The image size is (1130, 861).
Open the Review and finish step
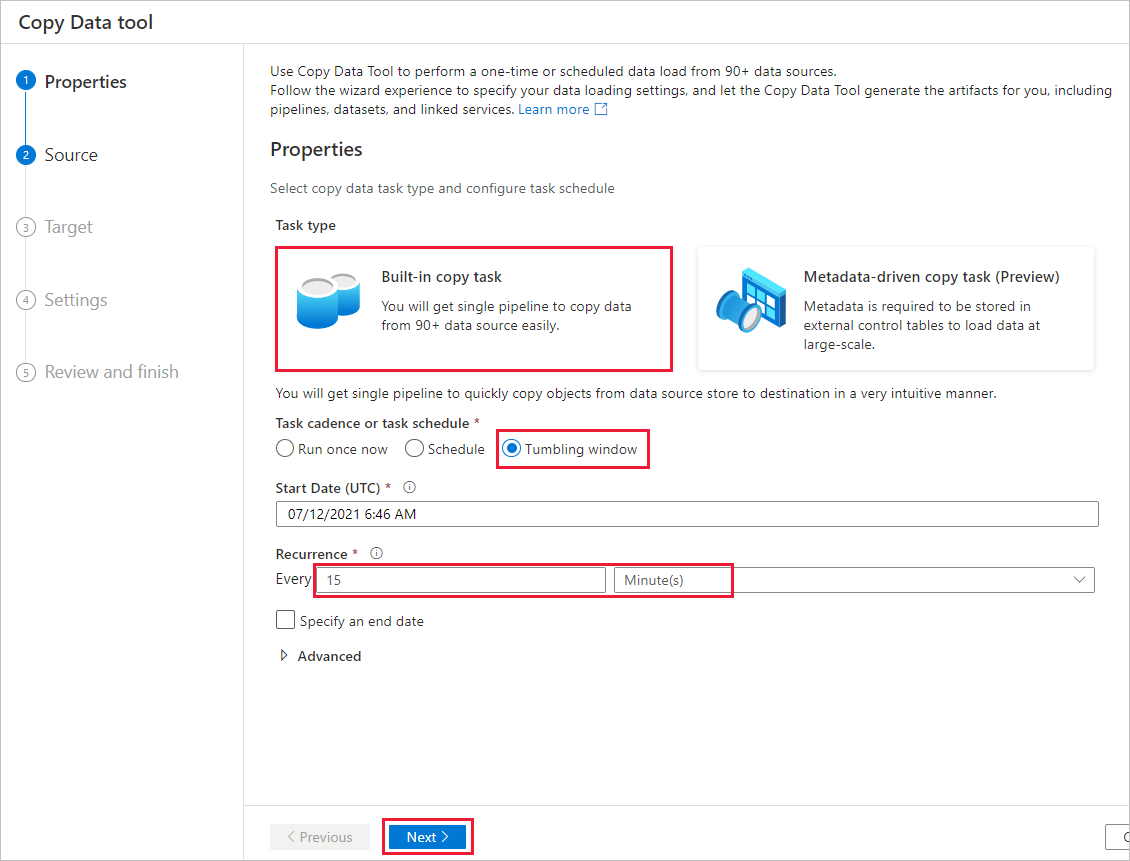coord(111,372)
